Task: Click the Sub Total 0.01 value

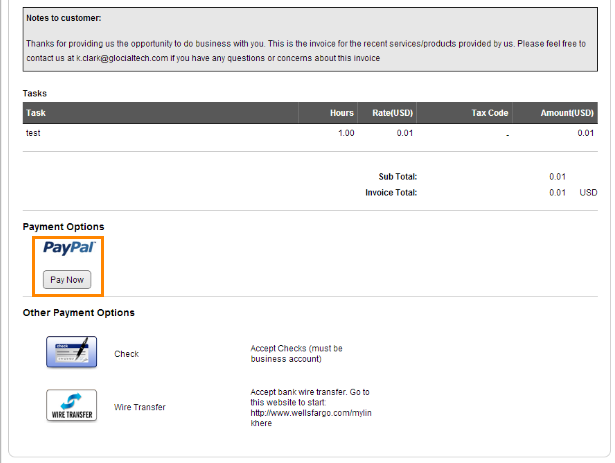Action: (557, 177)
